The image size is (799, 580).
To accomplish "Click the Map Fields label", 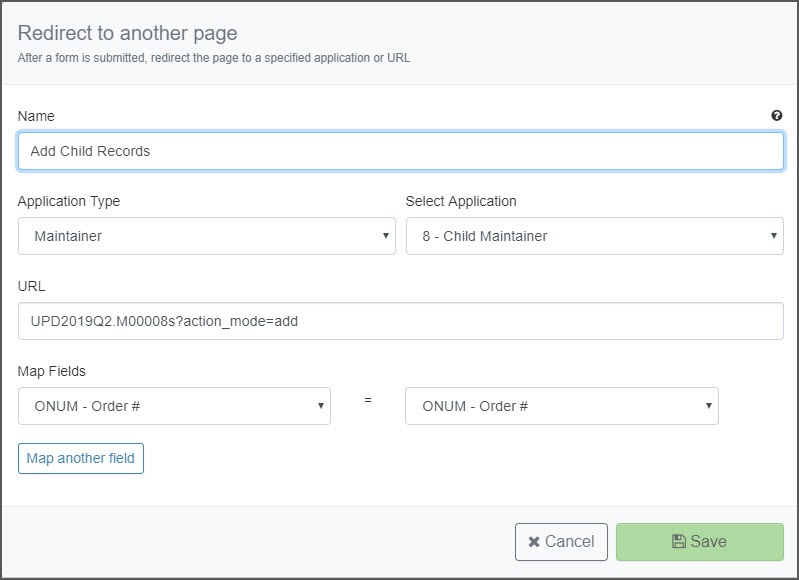I will [51, 371].
